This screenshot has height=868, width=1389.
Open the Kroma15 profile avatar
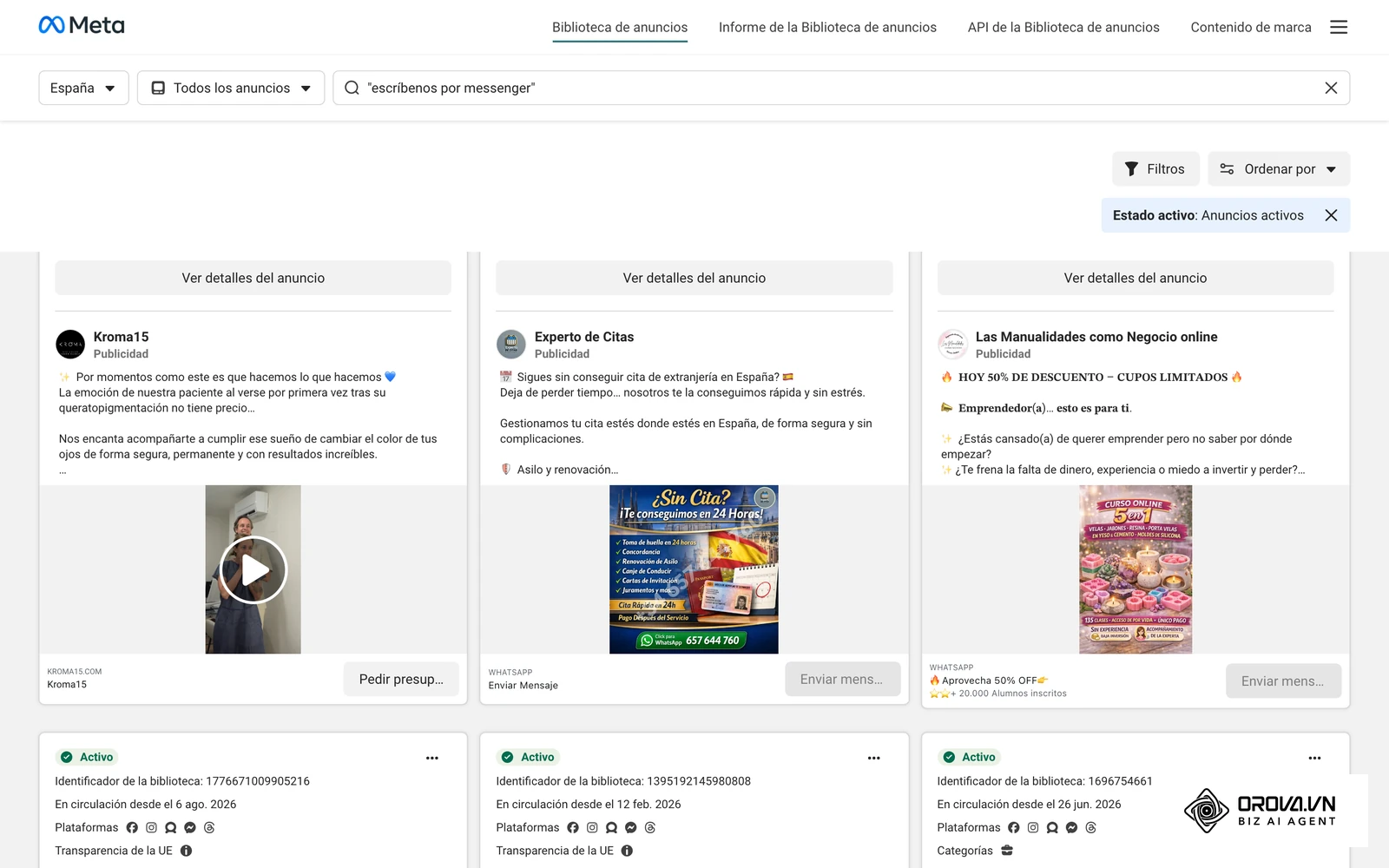tap(70, 345)
